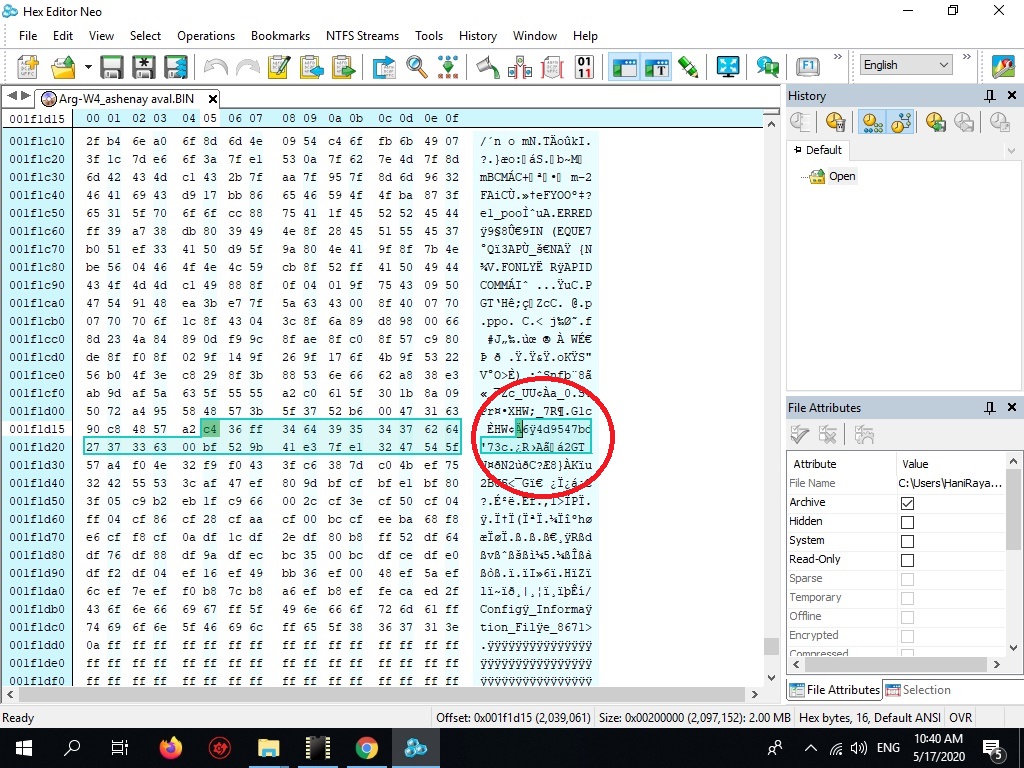
Task: Check the Encrypted attribute checkbox
Action: pos(907,635)
